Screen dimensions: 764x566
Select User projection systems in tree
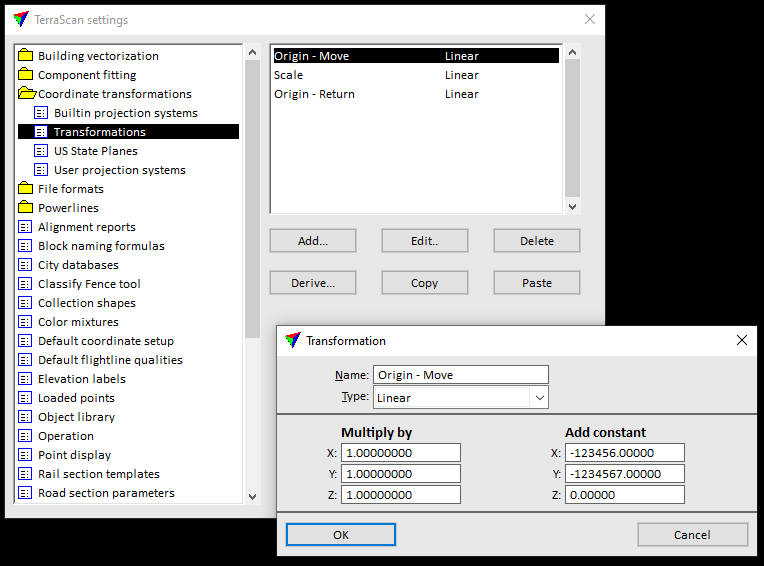pos(119,170)
